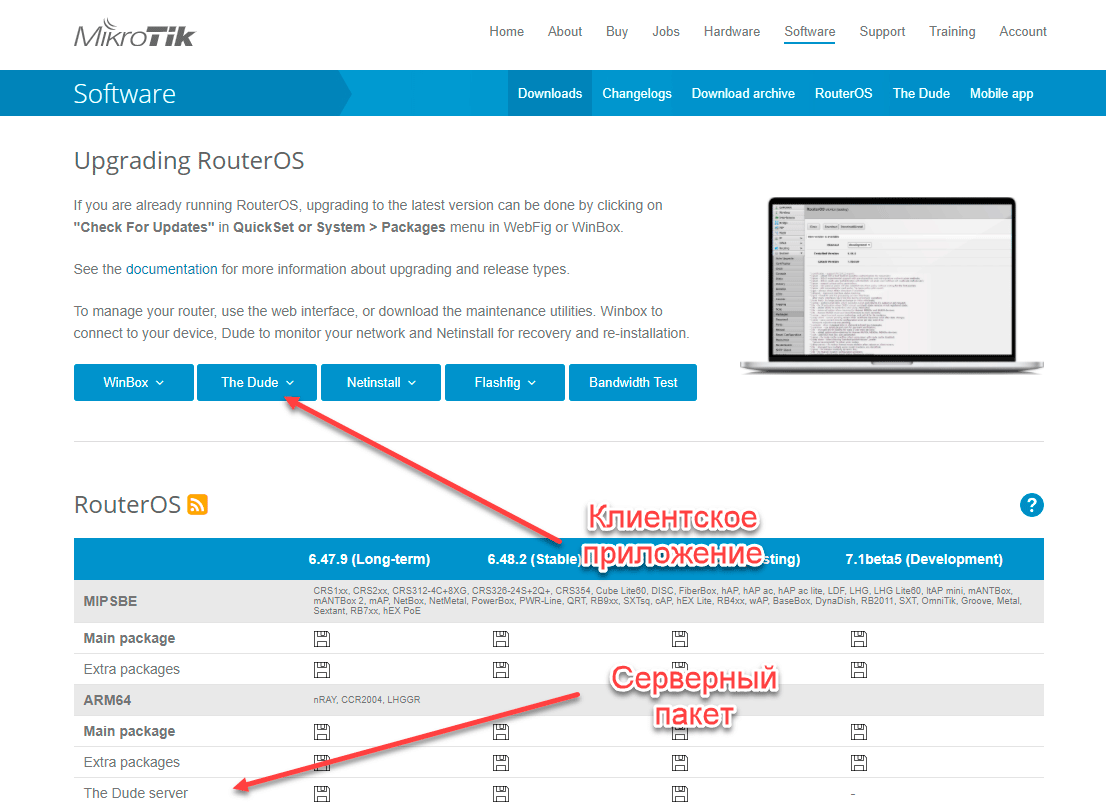Click the nRAY, CCR2004, LHGGR device list

tap(367, 700)
